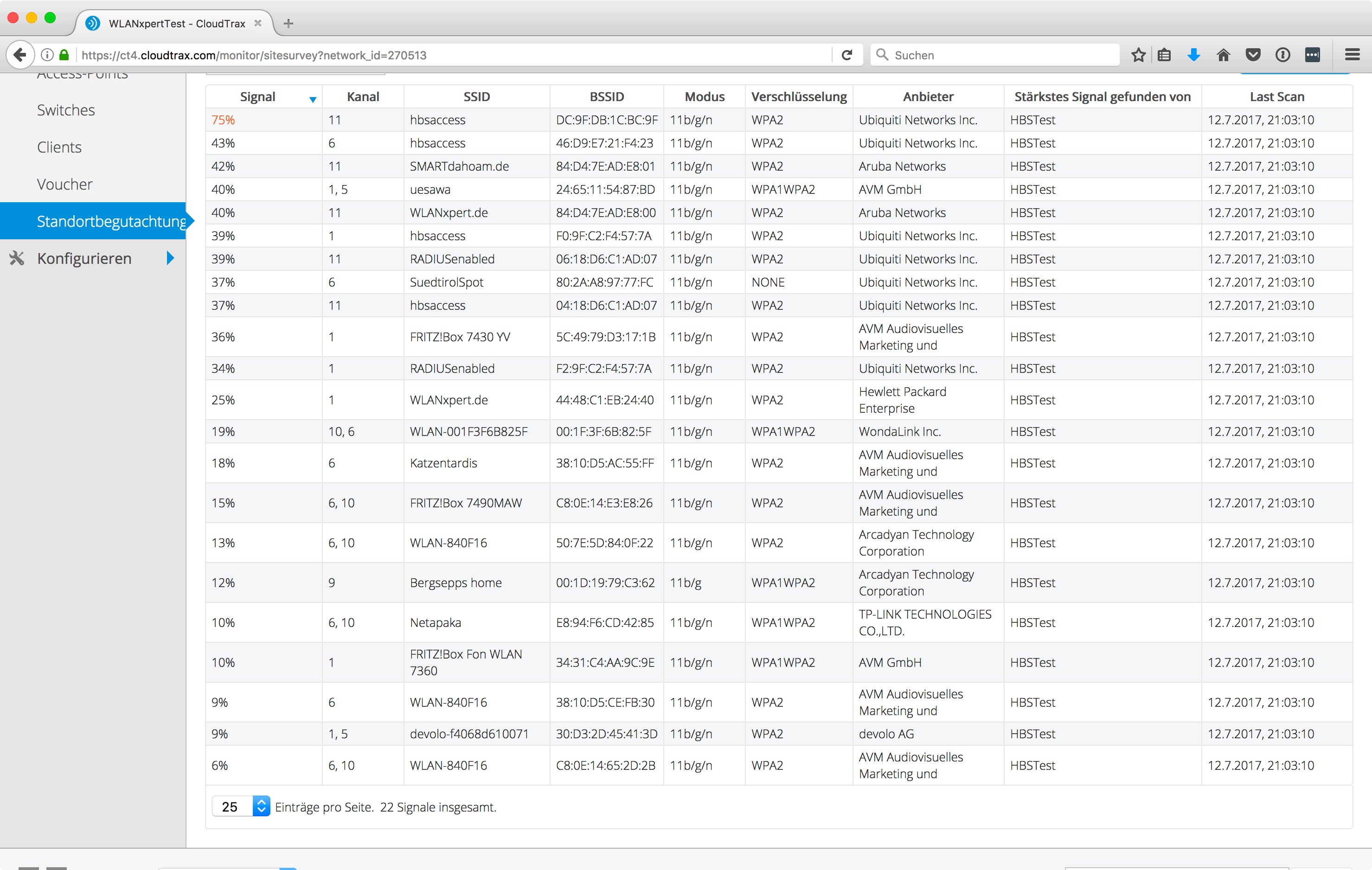Open the site information icon in address bar
The height and width of the screenshot is (870, 1372).
point(48,55)
